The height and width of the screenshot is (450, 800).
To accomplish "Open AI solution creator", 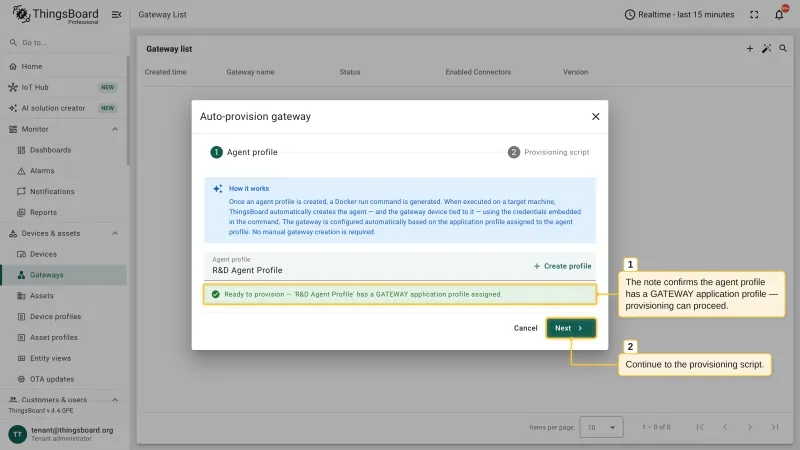I will (64, 108).
